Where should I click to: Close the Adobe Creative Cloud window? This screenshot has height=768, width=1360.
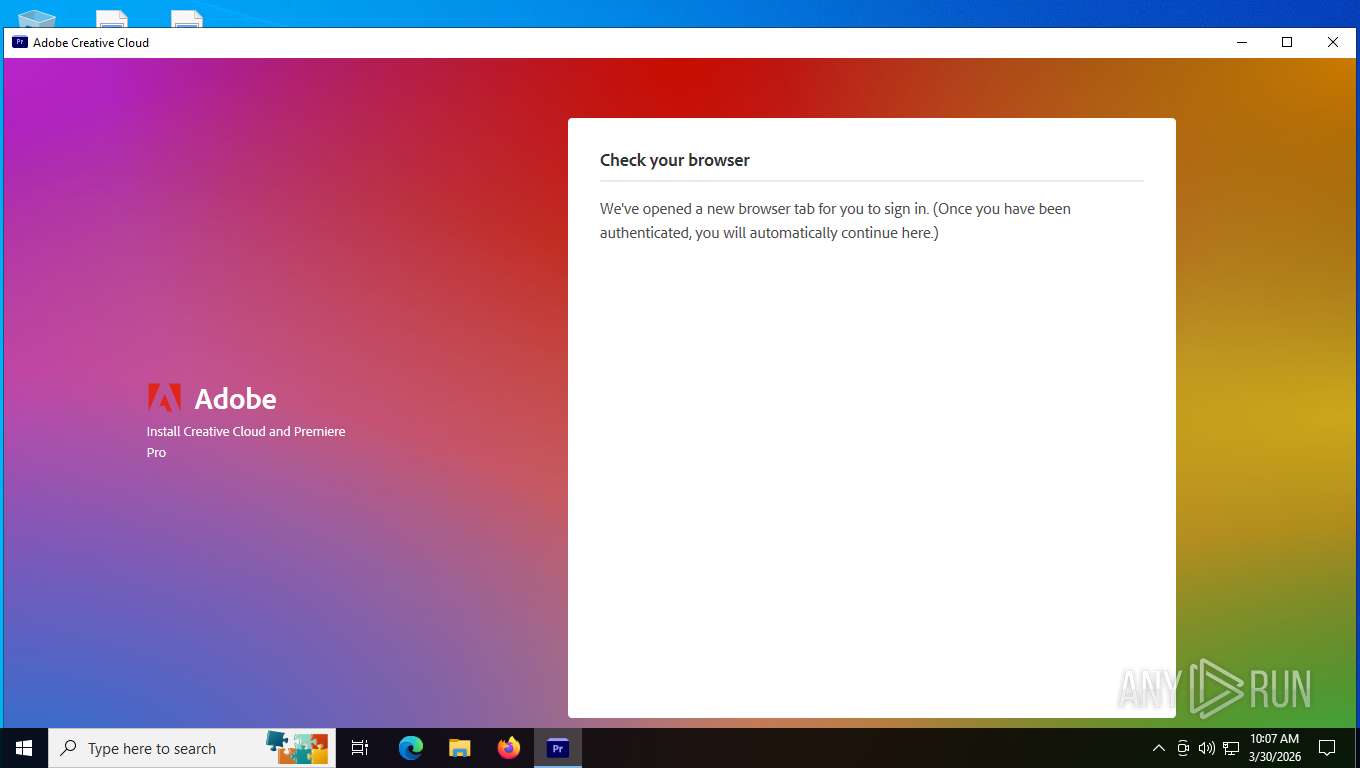pyautogui.click(x=1333, y=42)
